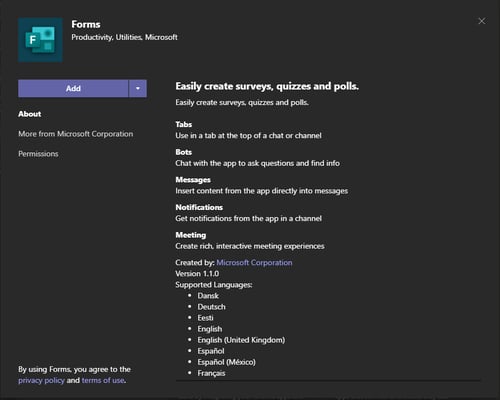
Task: Click the Notifications capability heading
Action: pos(199,207)
